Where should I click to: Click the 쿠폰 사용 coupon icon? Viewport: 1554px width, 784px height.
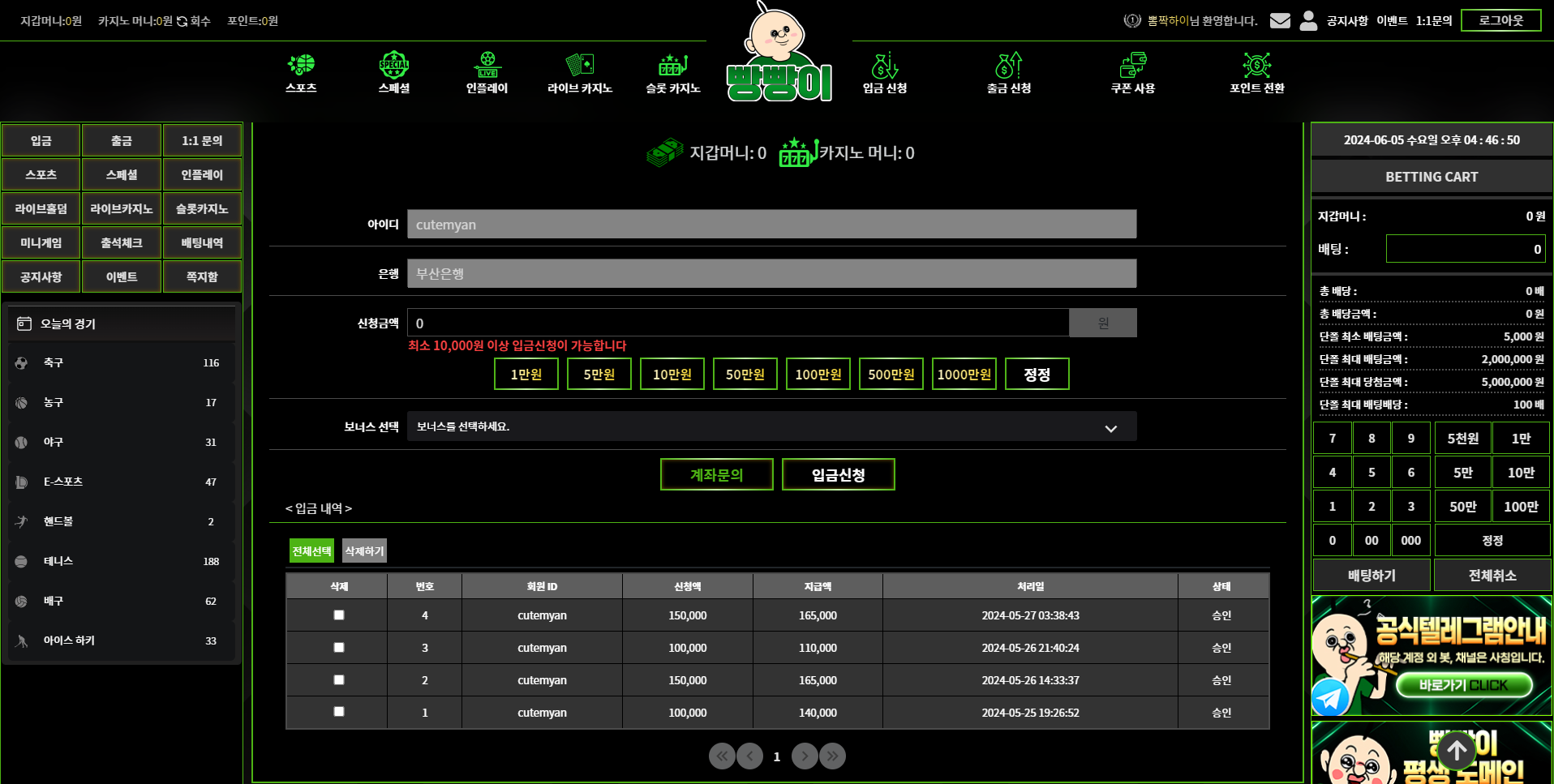1132,65
